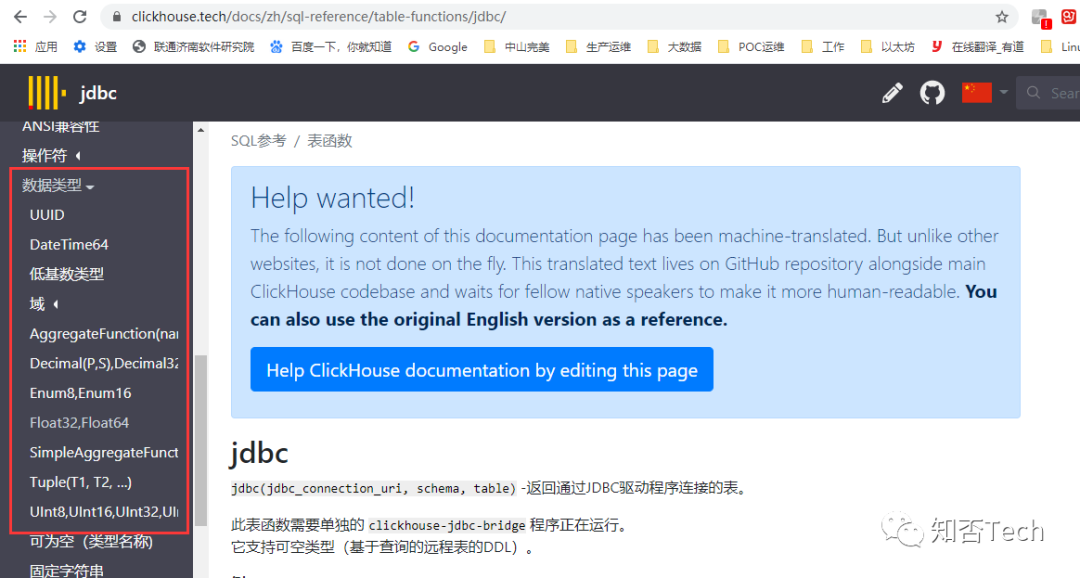This screenshot has height=578, width=1080.
Task: Open the Float32,Float64 sidebar entry
Action: pyautogui.click(x=79, y=423)
